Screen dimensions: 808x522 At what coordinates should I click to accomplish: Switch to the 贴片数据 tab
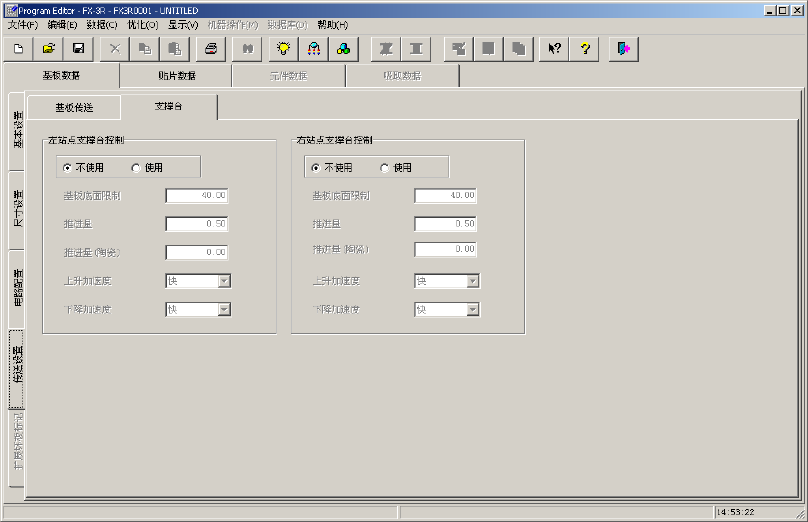coord(176,76)
